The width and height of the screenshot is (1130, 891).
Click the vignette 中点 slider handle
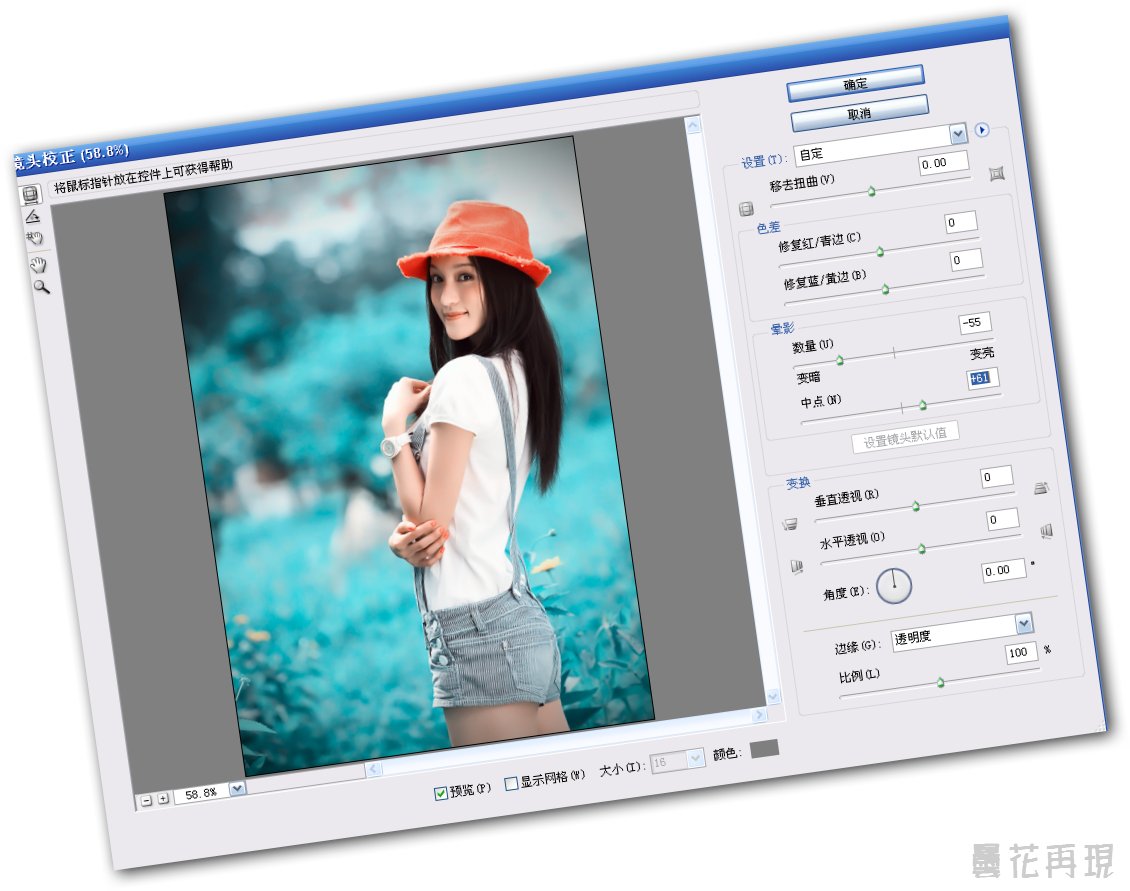tap(922, 405)
